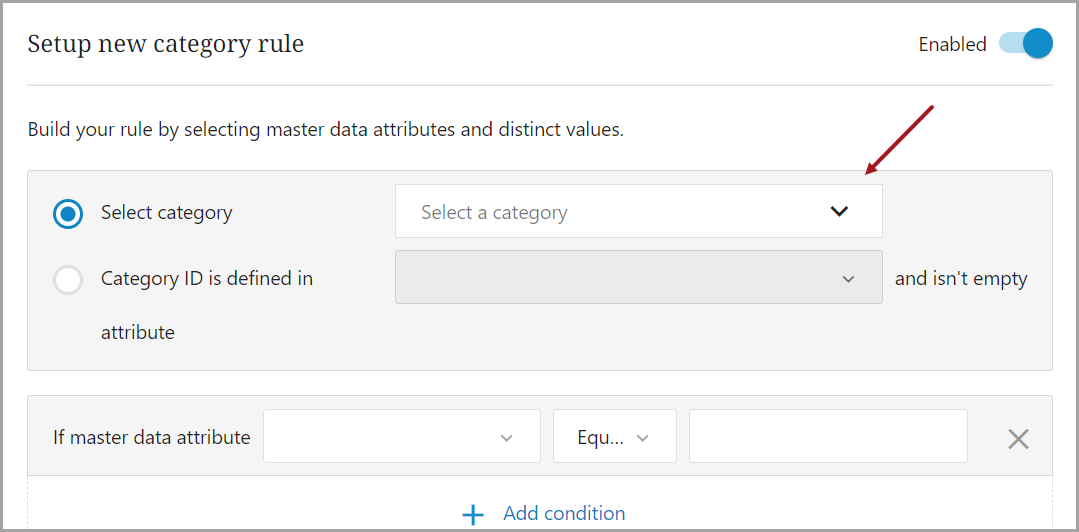Image resolution: width=1079 pixels, height=532 pixels.
Task: Open the greyed-out attribute dropdown
Action: coord(620,278)
